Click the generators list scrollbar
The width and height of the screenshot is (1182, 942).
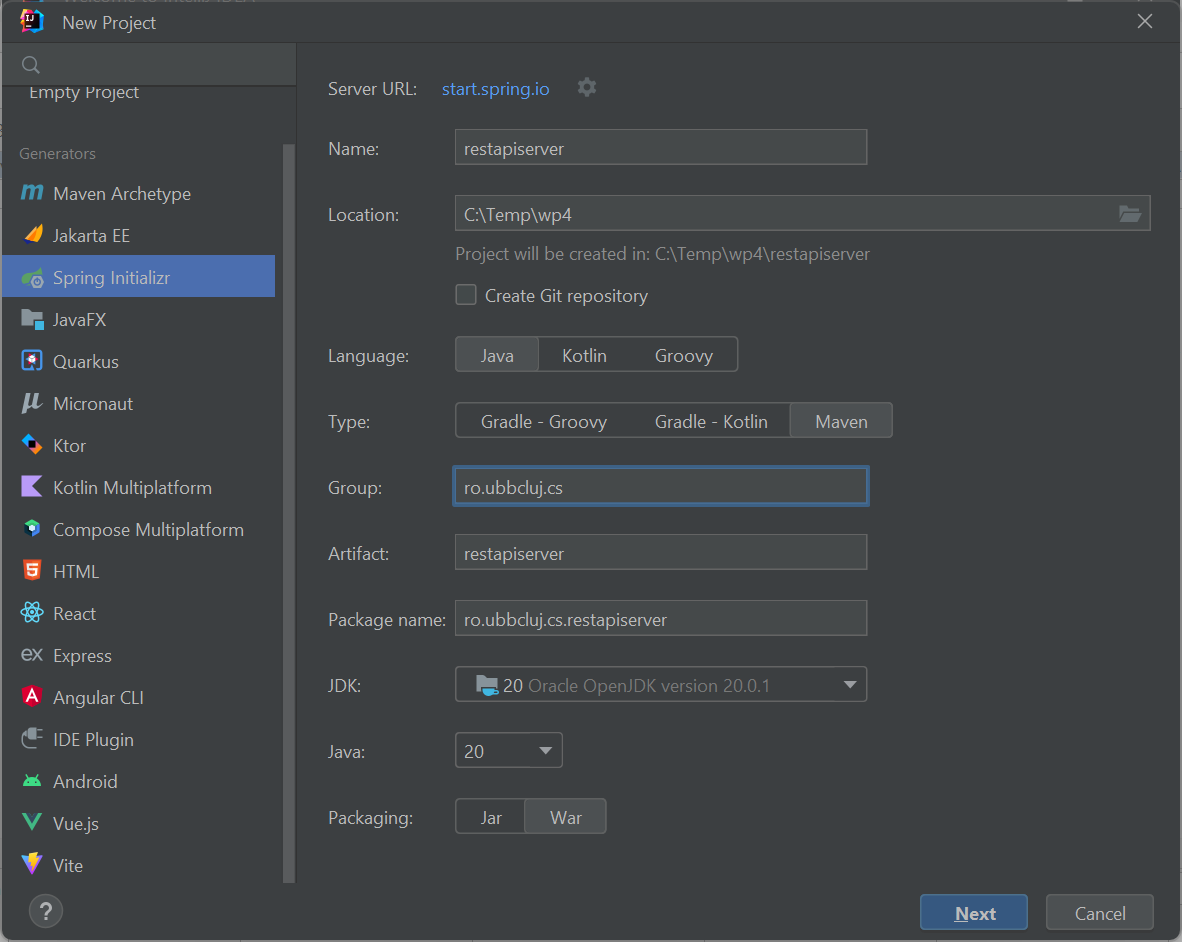289,512
